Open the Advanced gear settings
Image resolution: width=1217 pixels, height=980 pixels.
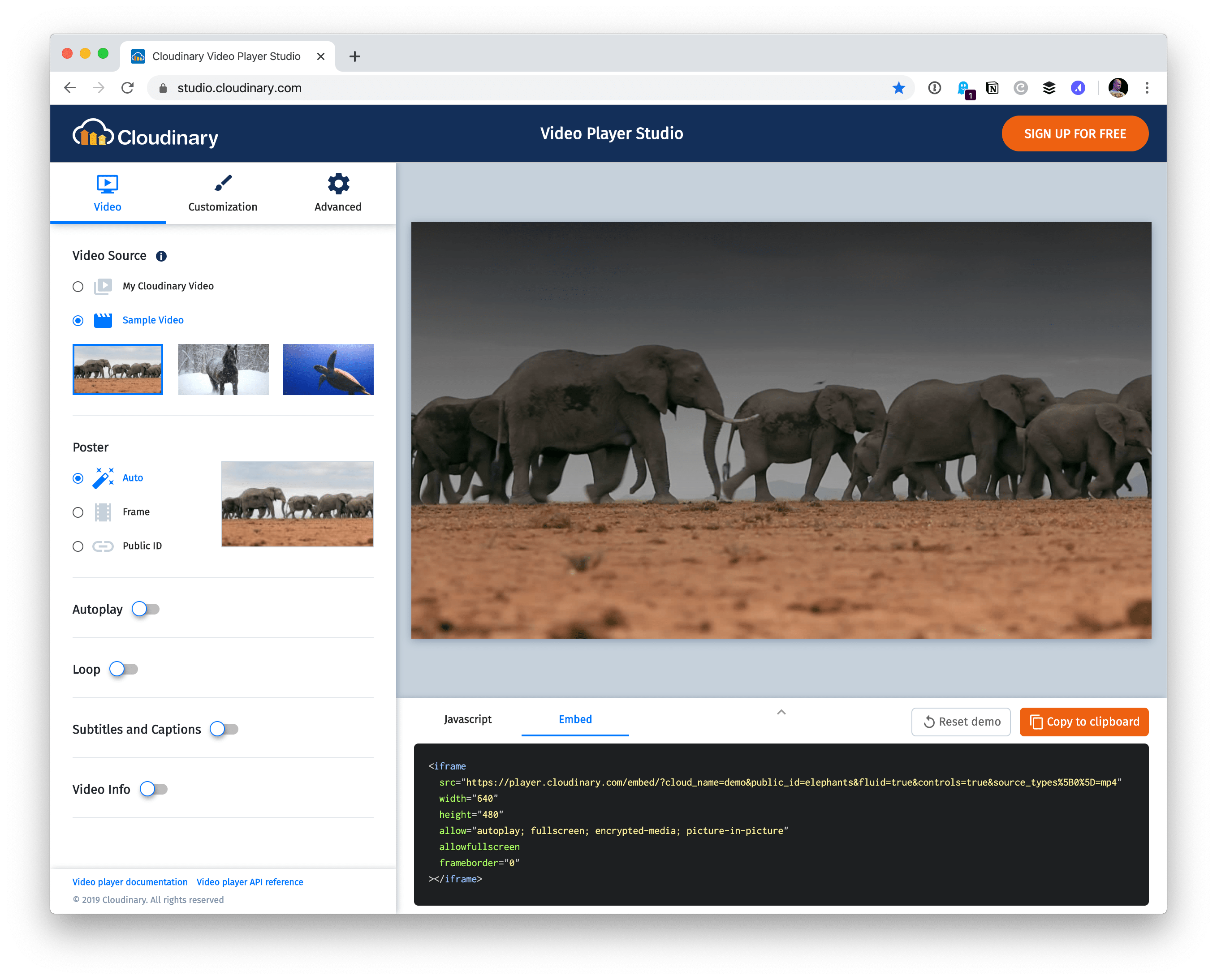point(338,184)
